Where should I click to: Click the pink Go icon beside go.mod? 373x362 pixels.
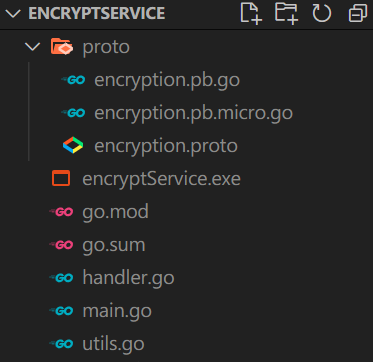coord(61,212)
